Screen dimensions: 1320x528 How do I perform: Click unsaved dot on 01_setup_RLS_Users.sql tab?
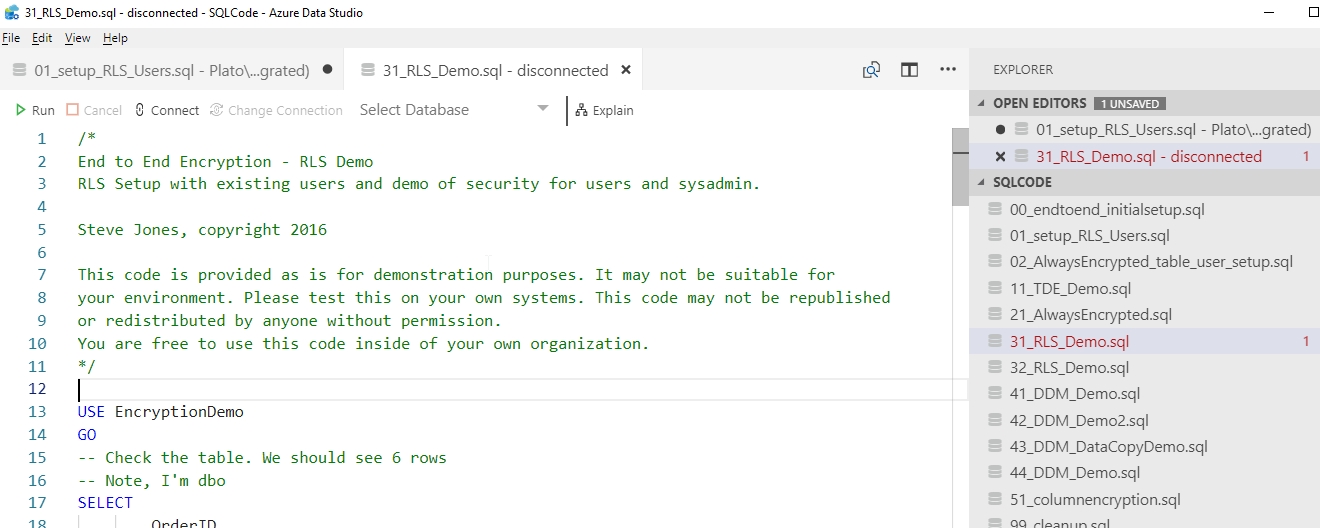[x=327, y=70]
